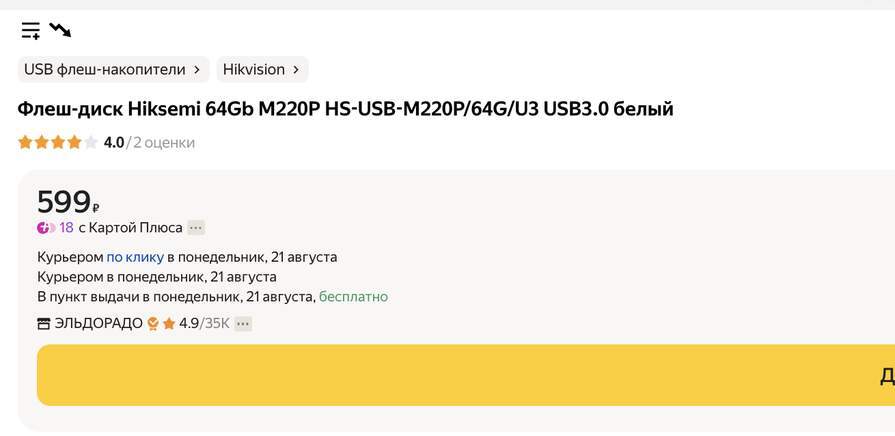This screenshot has height=436, width=895.
Task: Click the price drop trend arrow icon
Action: 60,30
